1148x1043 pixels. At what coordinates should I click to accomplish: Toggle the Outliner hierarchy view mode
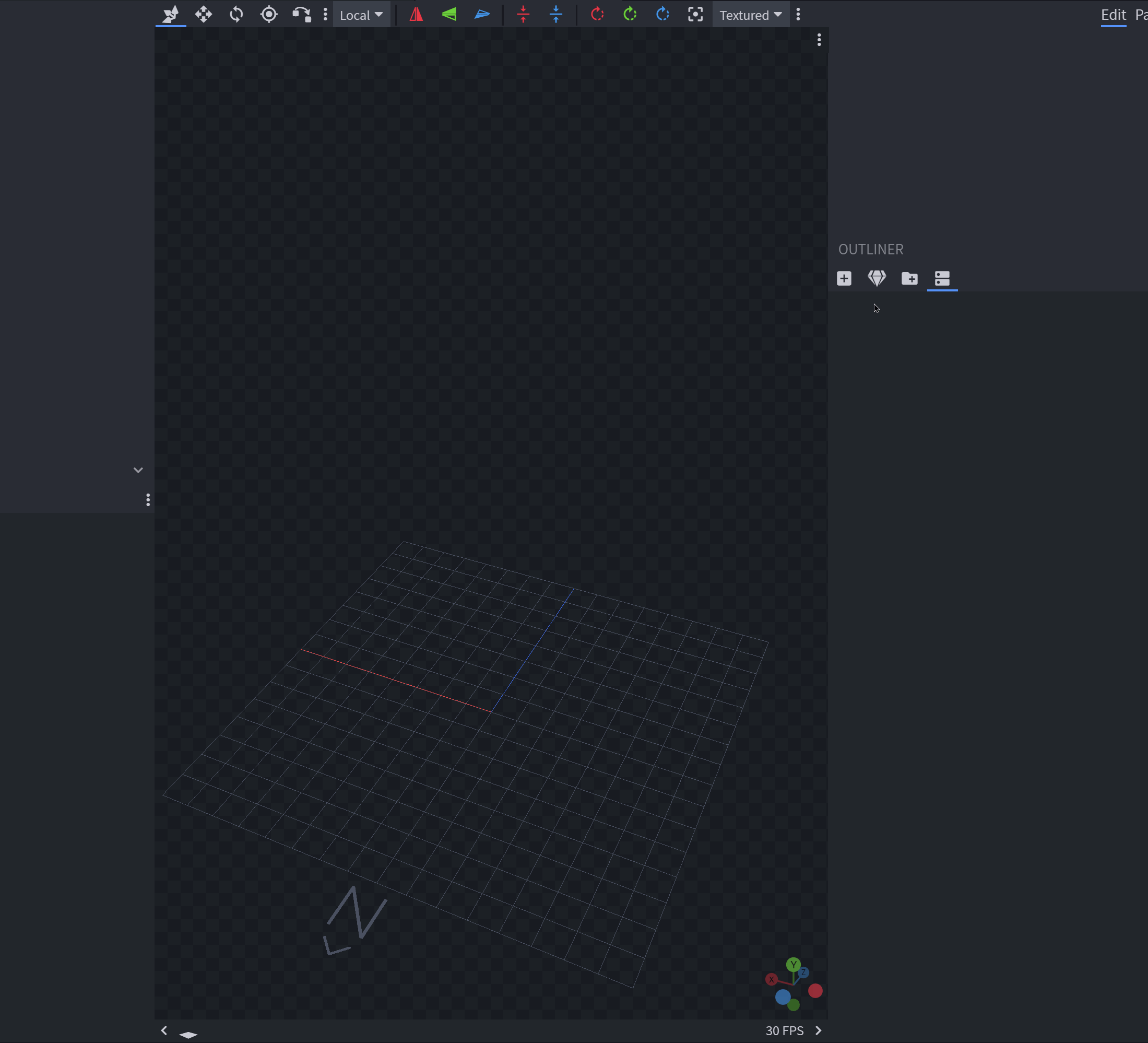[x=942, y=278]
